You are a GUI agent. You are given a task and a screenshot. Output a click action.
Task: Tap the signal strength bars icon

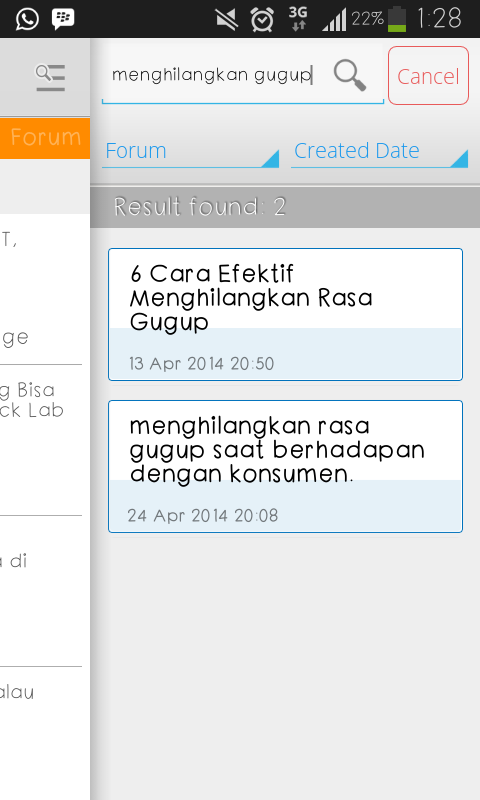point(335,19)
